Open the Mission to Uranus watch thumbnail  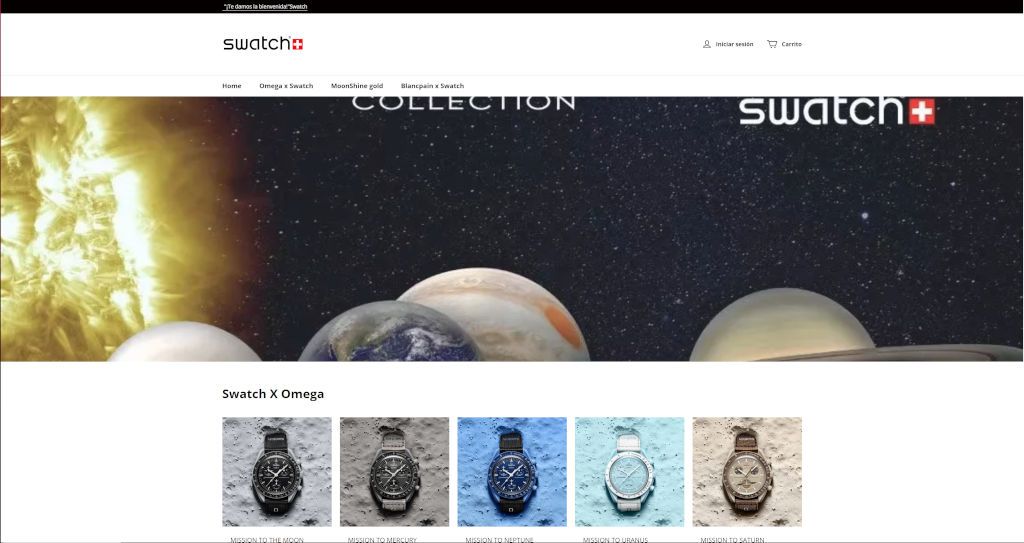coord(630,472)
